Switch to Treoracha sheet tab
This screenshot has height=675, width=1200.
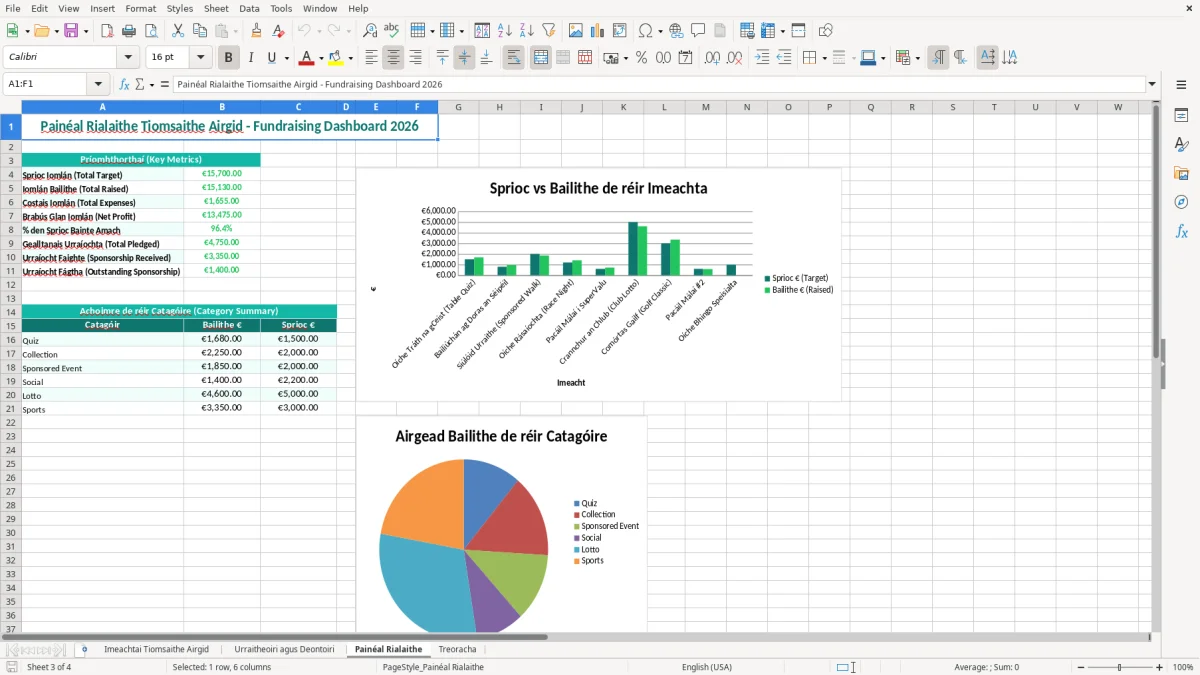457,649
